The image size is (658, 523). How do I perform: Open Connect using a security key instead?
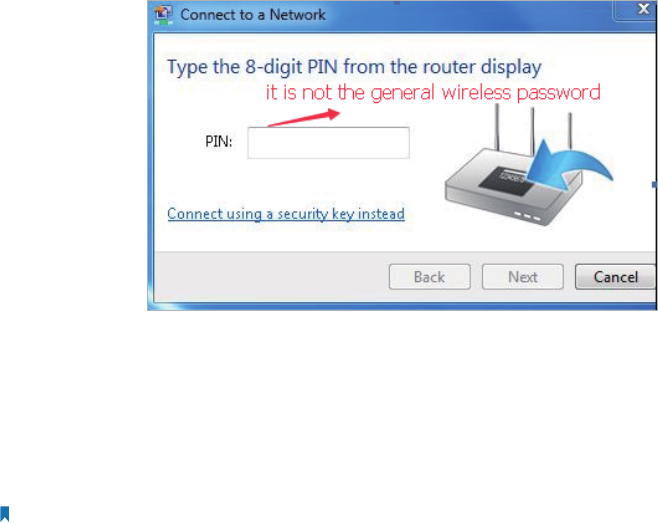[x=286, y=214]
